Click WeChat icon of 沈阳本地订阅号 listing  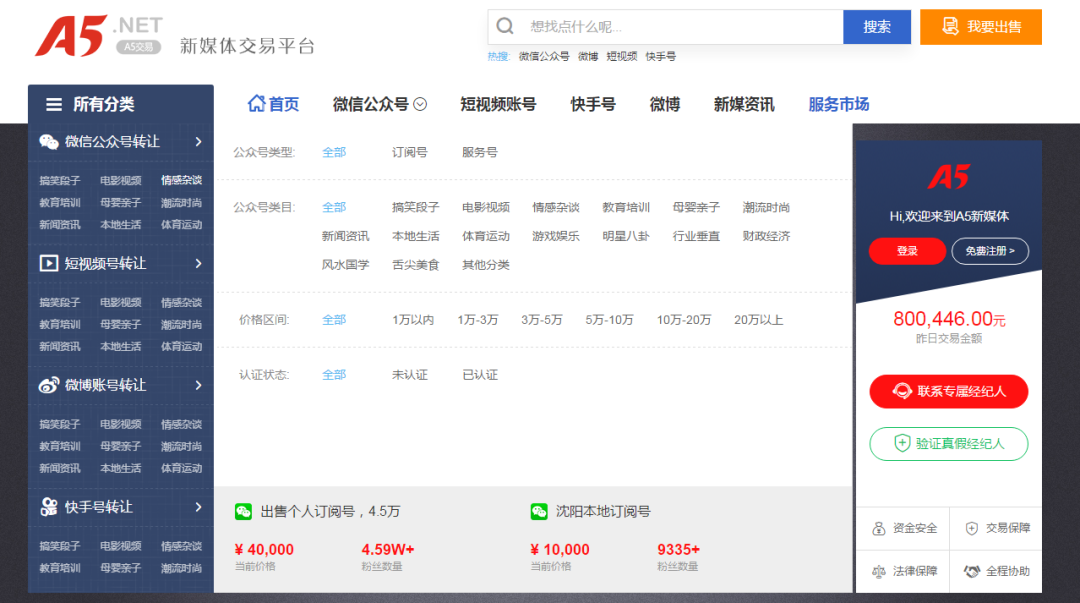click(539, 511)
